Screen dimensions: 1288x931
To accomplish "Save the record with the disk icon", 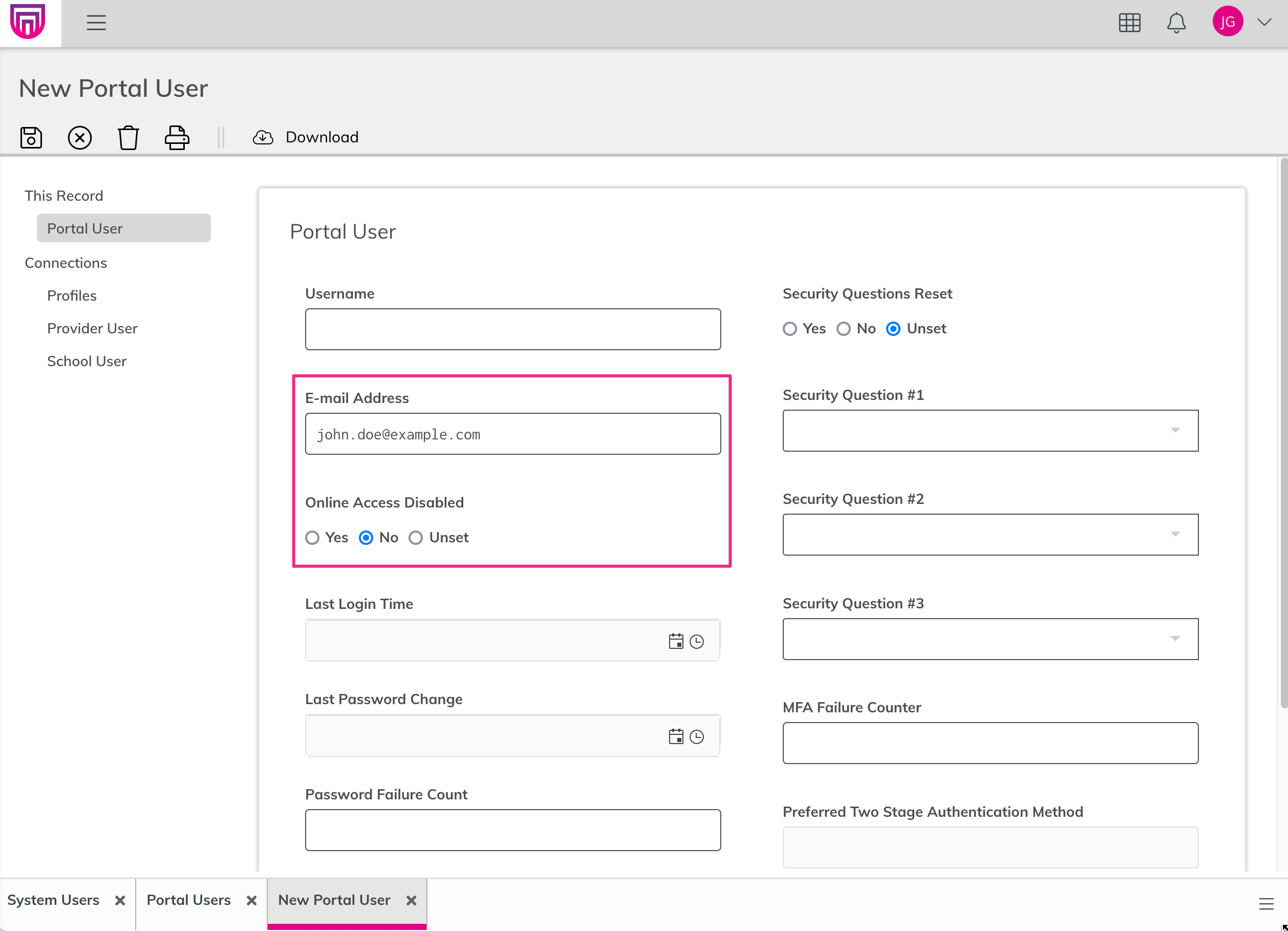I will pyautogui.click(x=31, y=137).
